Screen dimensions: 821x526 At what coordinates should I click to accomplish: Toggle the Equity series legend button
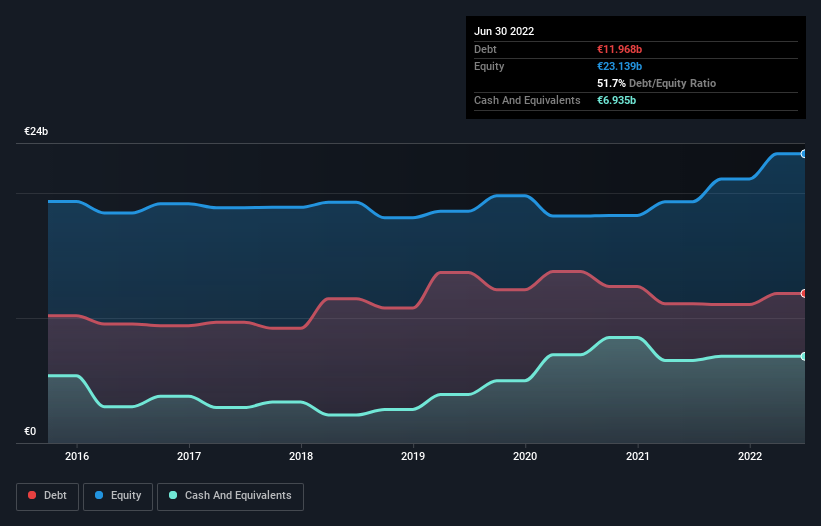(x=118, y=496)
